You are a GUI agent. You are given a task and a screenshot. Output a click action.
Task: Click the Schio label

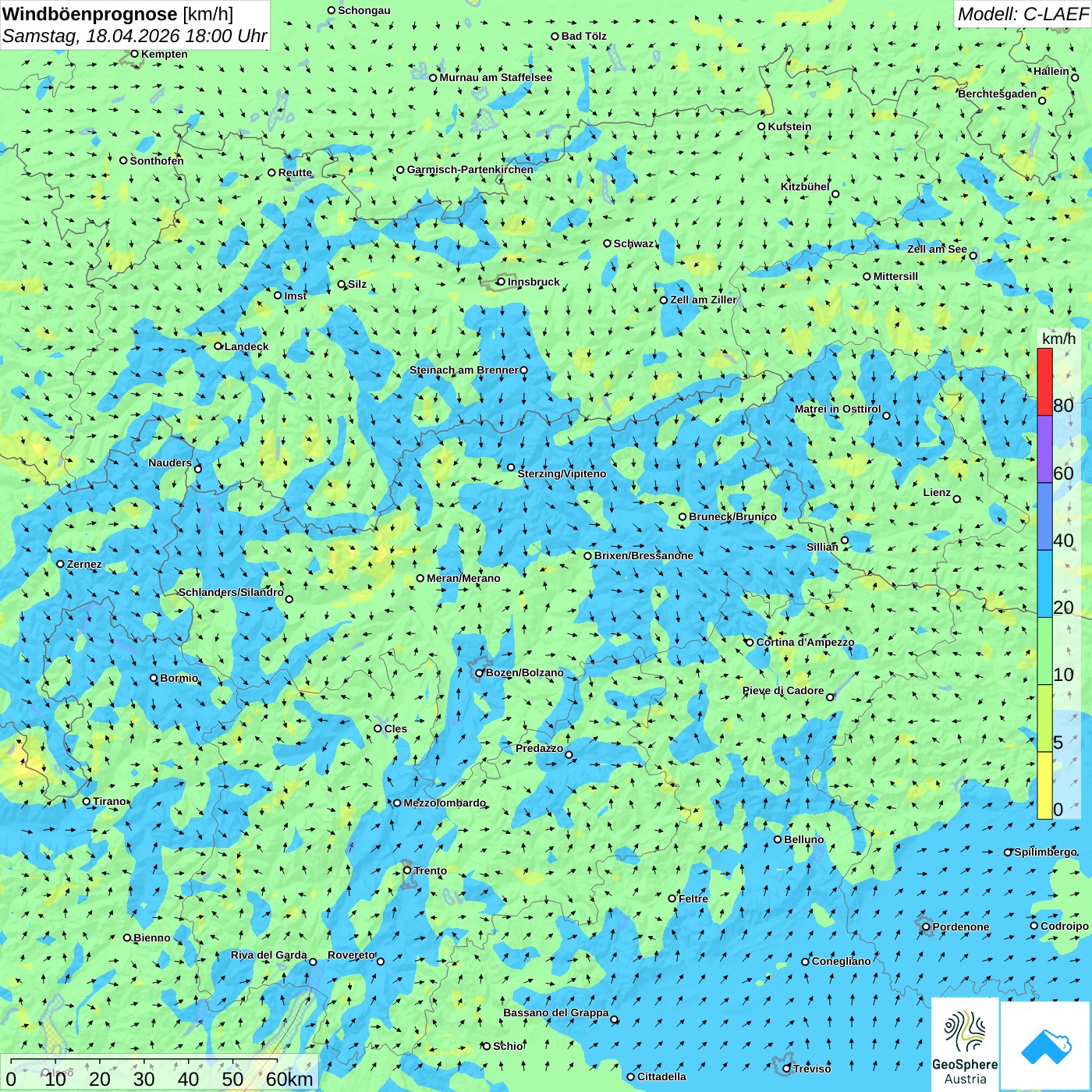(x=509, y=1046)
